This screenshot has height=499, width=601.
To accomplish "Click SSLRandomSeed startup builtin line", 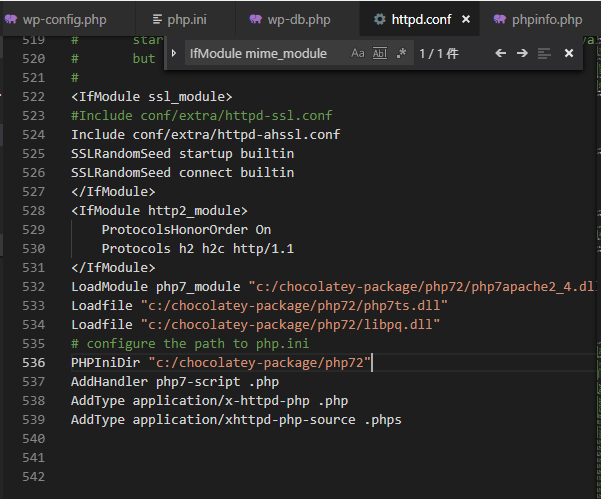I will pyautogui.click(x=182, y=153).
